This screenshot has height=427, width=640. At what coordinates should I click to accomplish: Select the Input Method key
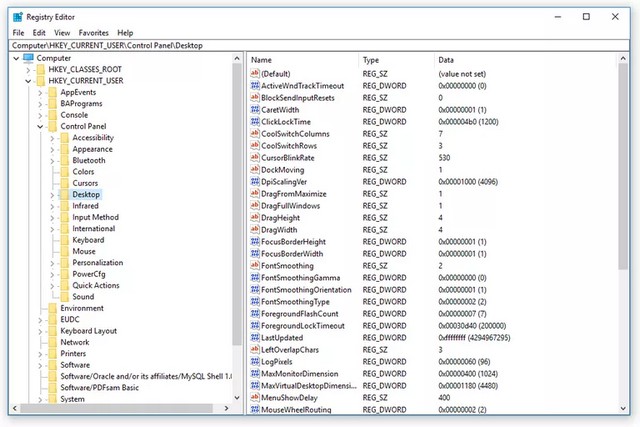click(x=96, y=217)
